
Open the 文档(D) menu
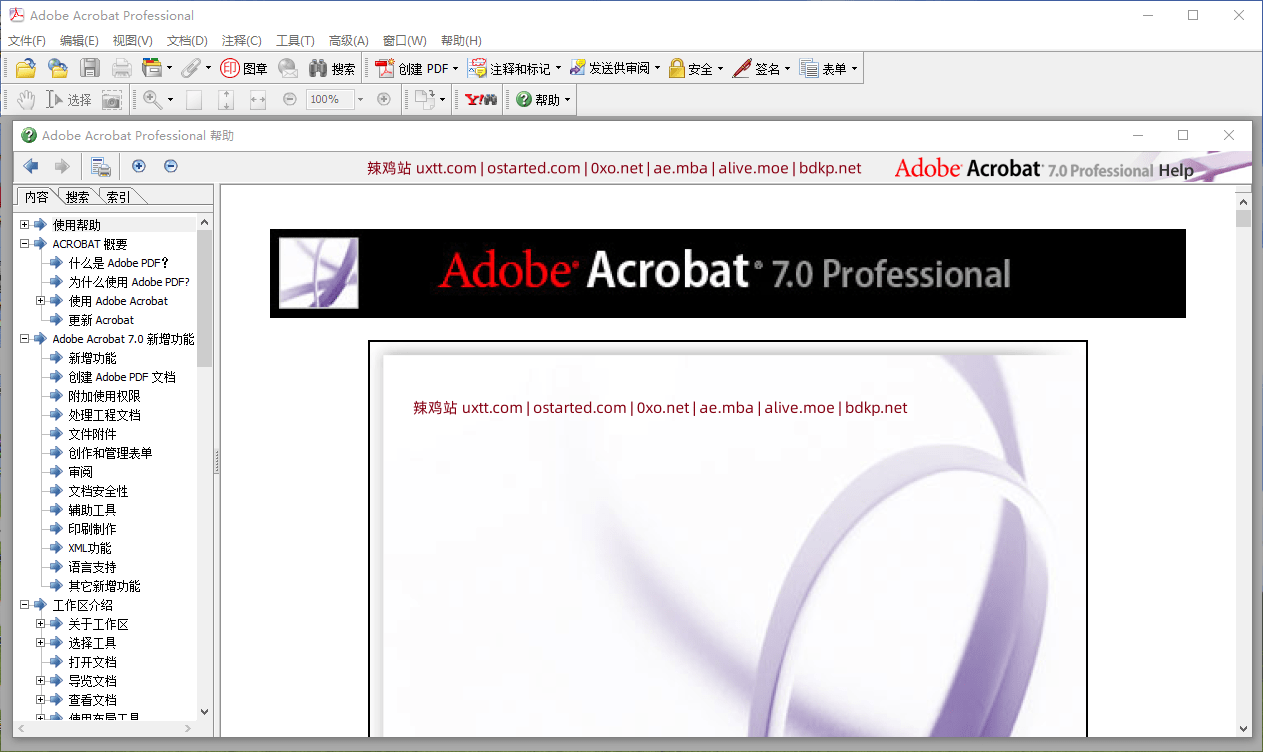click(x=187, y=41)
